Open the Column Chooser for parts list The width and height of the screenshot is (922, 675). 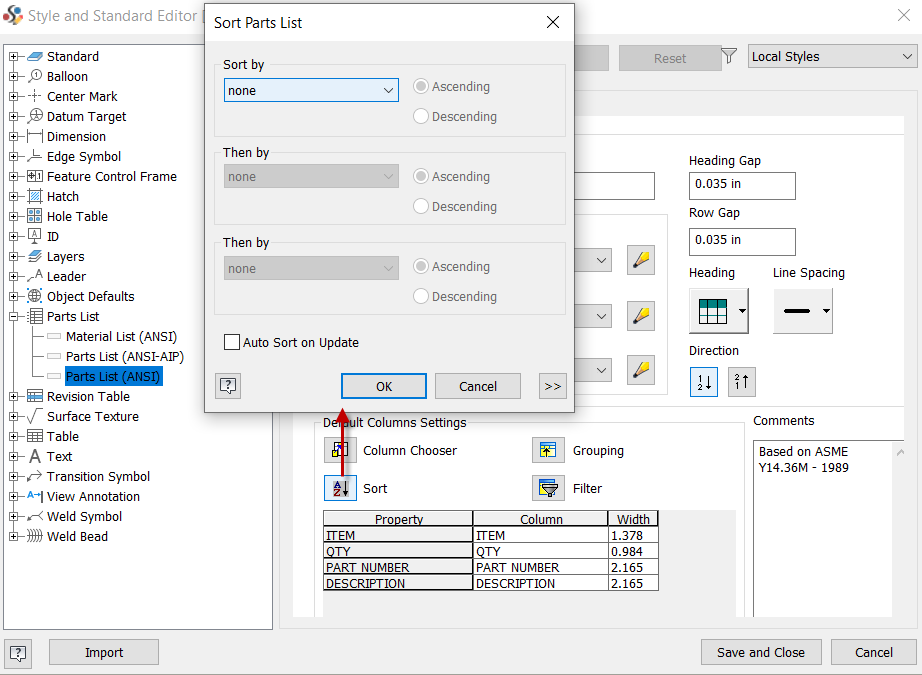tap(340, 450)
